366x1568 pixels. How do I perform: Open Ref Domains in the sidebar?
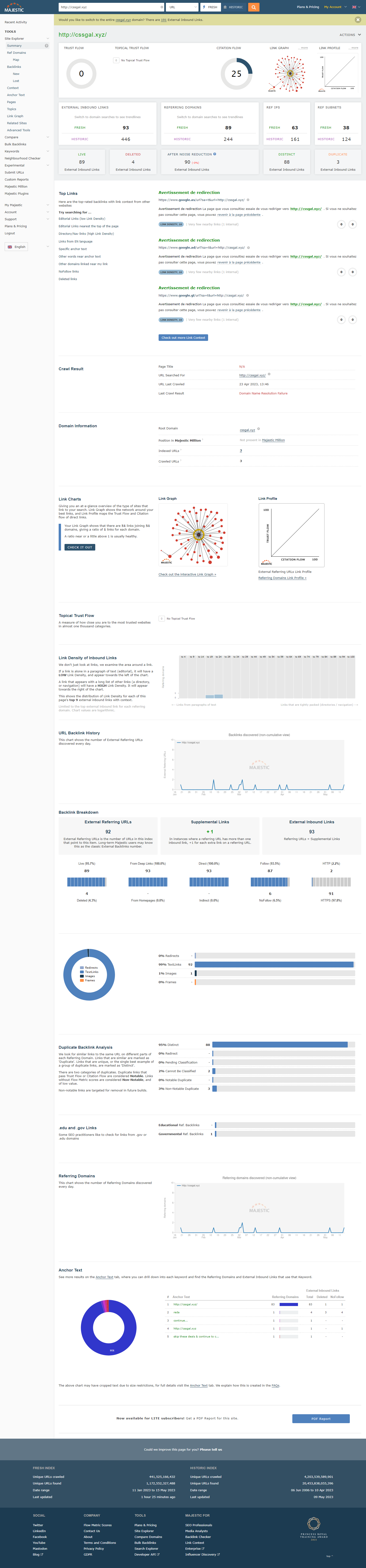tap(16, 53)
